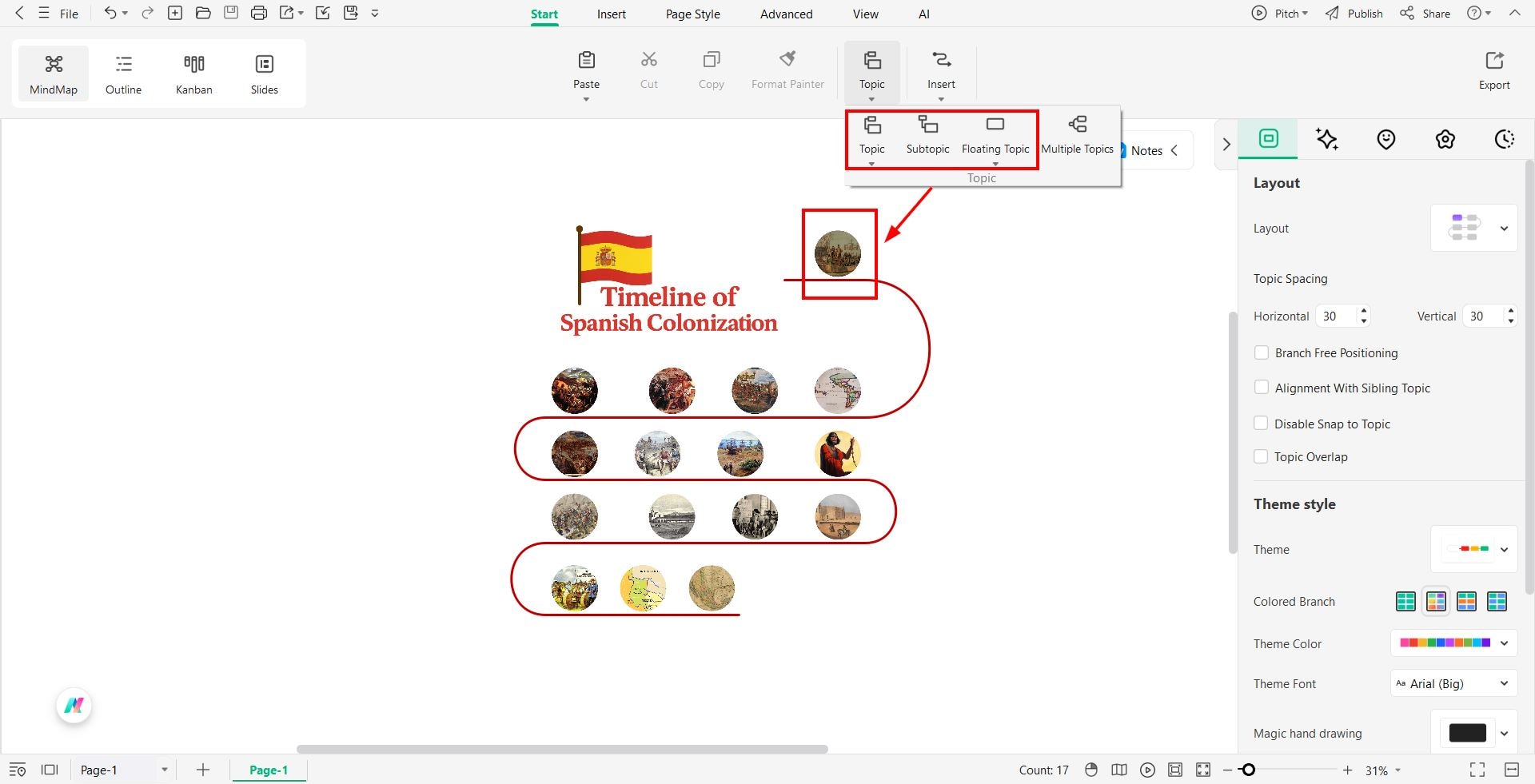
Task: Open the settings gear tab in side panel
Action: point(1445,139)
